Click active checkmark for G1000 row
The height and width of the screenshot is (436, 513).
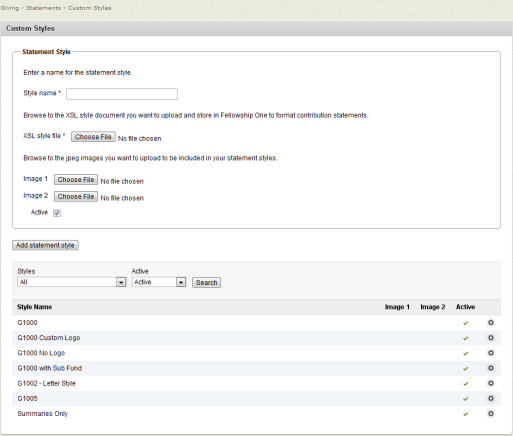466,323
